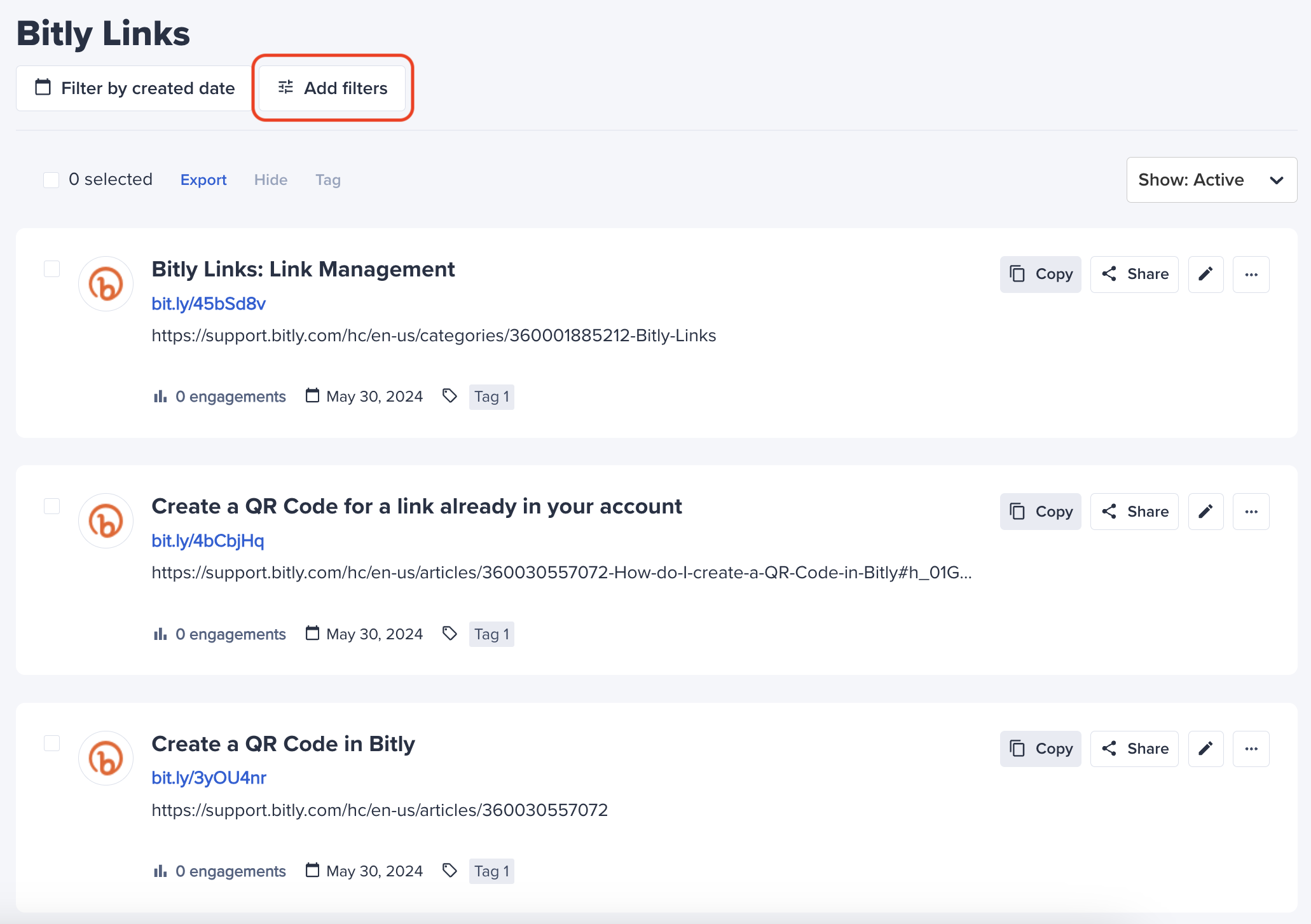The width and height of the screenshot is (1311, 924).
Task: Open the bit.ly/45bSd8v short link
Action: click(209, 304)
